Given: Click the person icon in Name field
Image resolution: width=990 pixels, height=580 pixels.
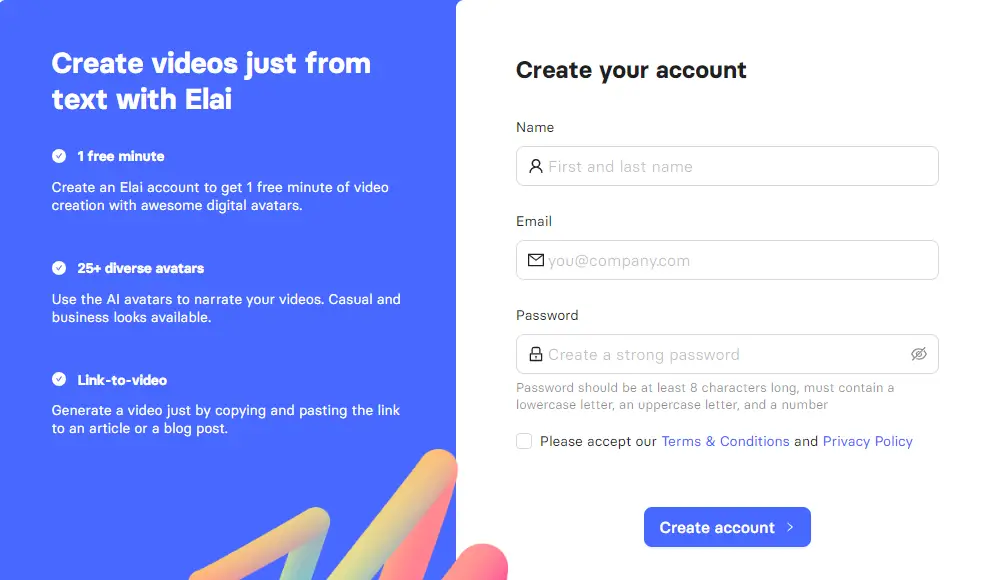Looking at the screenshot, I should (x=535, y=166).
